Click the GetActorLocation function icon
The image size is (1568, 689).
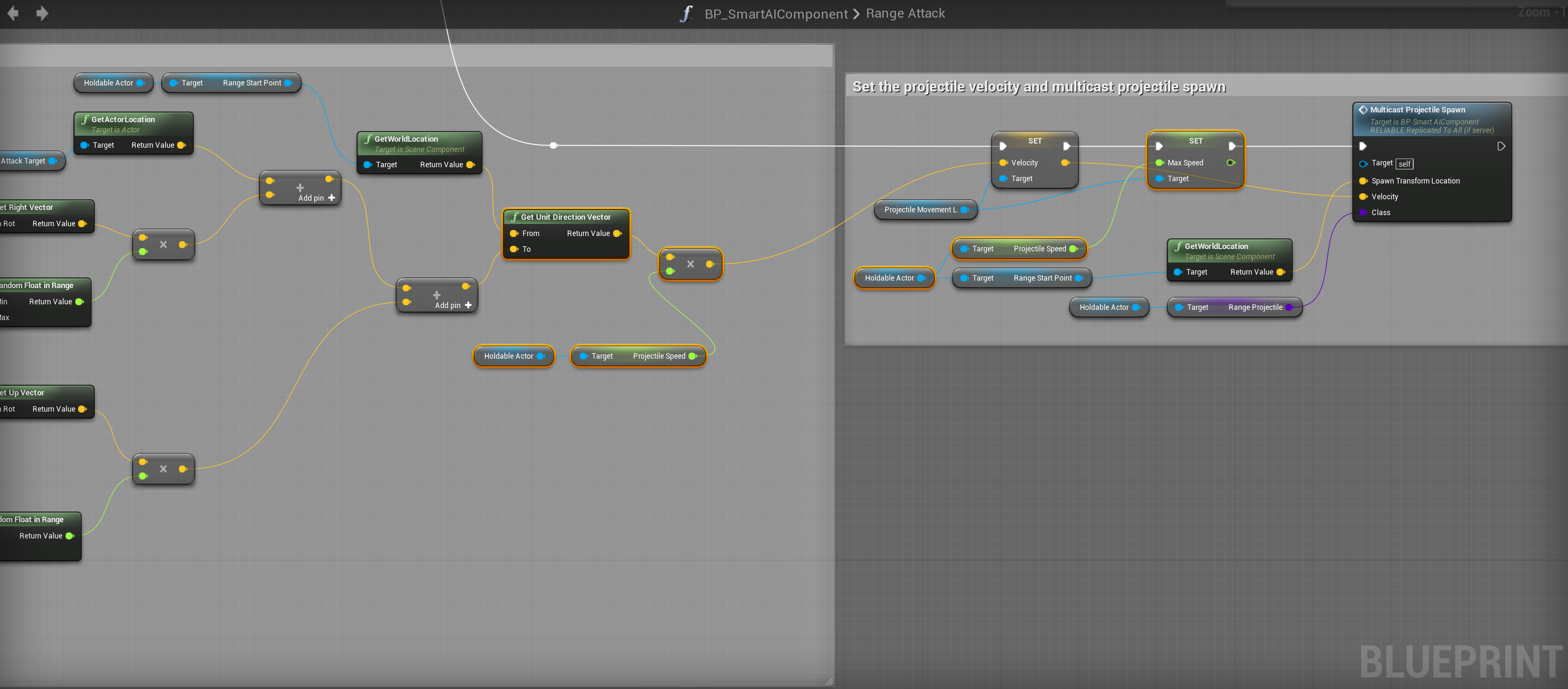tap(85, 119)
